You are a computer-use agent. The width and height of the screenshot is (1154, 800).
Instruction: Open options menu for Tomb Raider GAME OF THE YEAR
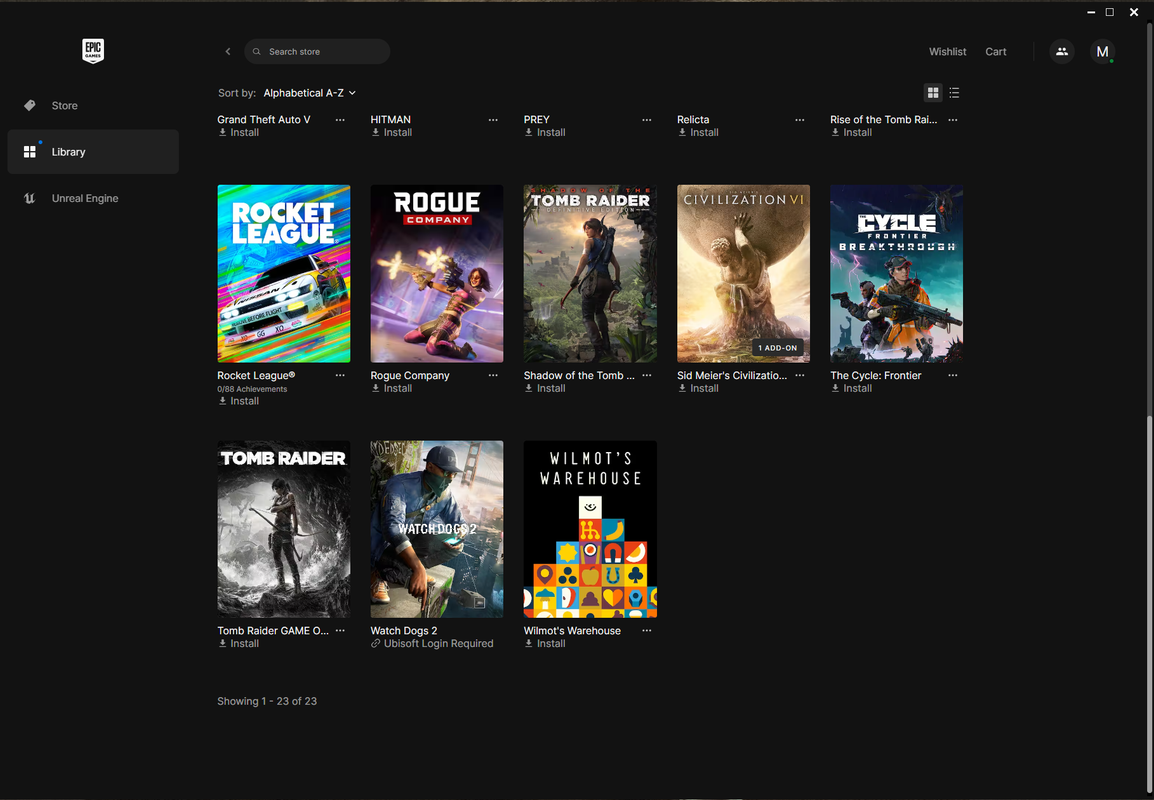pos(340,631)
